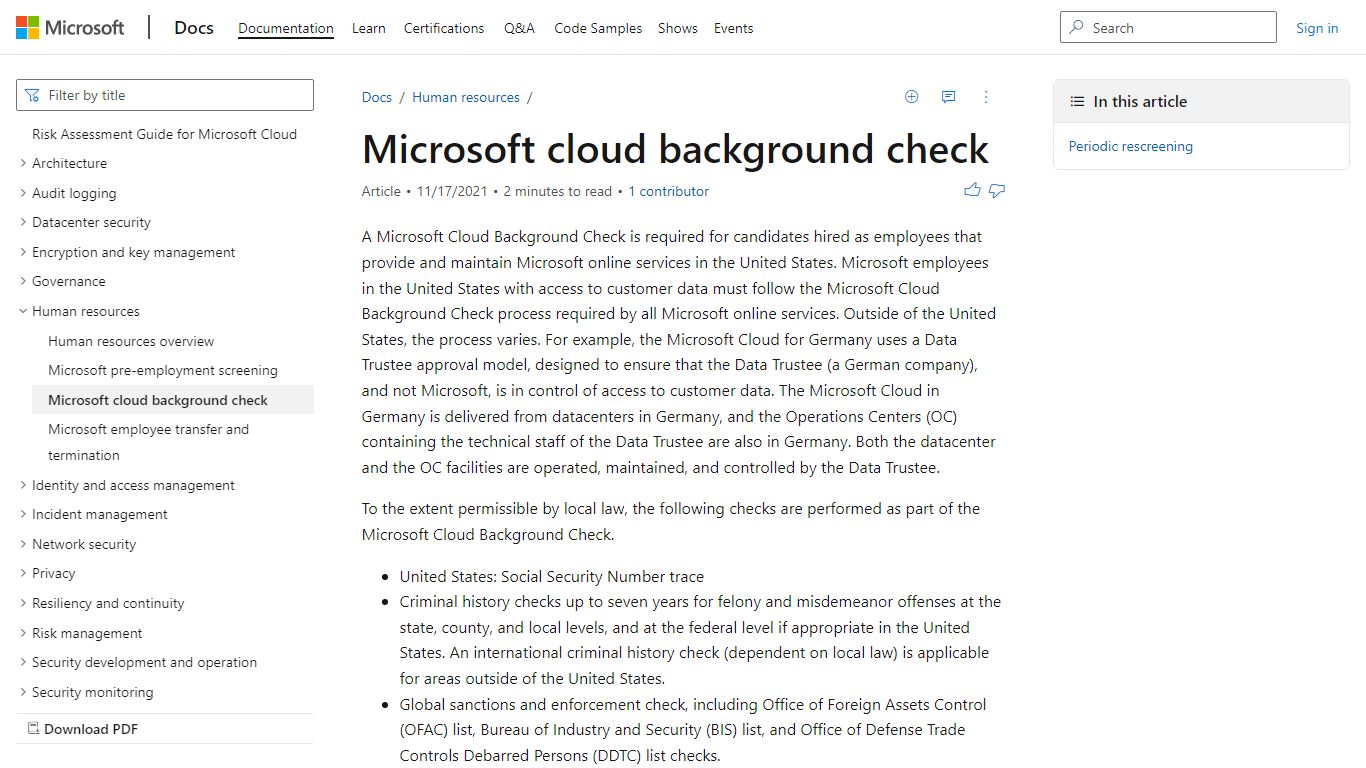This screenshot has height=768, width=1366.
Task: Expand the Network security section
Action: [x=23, y=544]
